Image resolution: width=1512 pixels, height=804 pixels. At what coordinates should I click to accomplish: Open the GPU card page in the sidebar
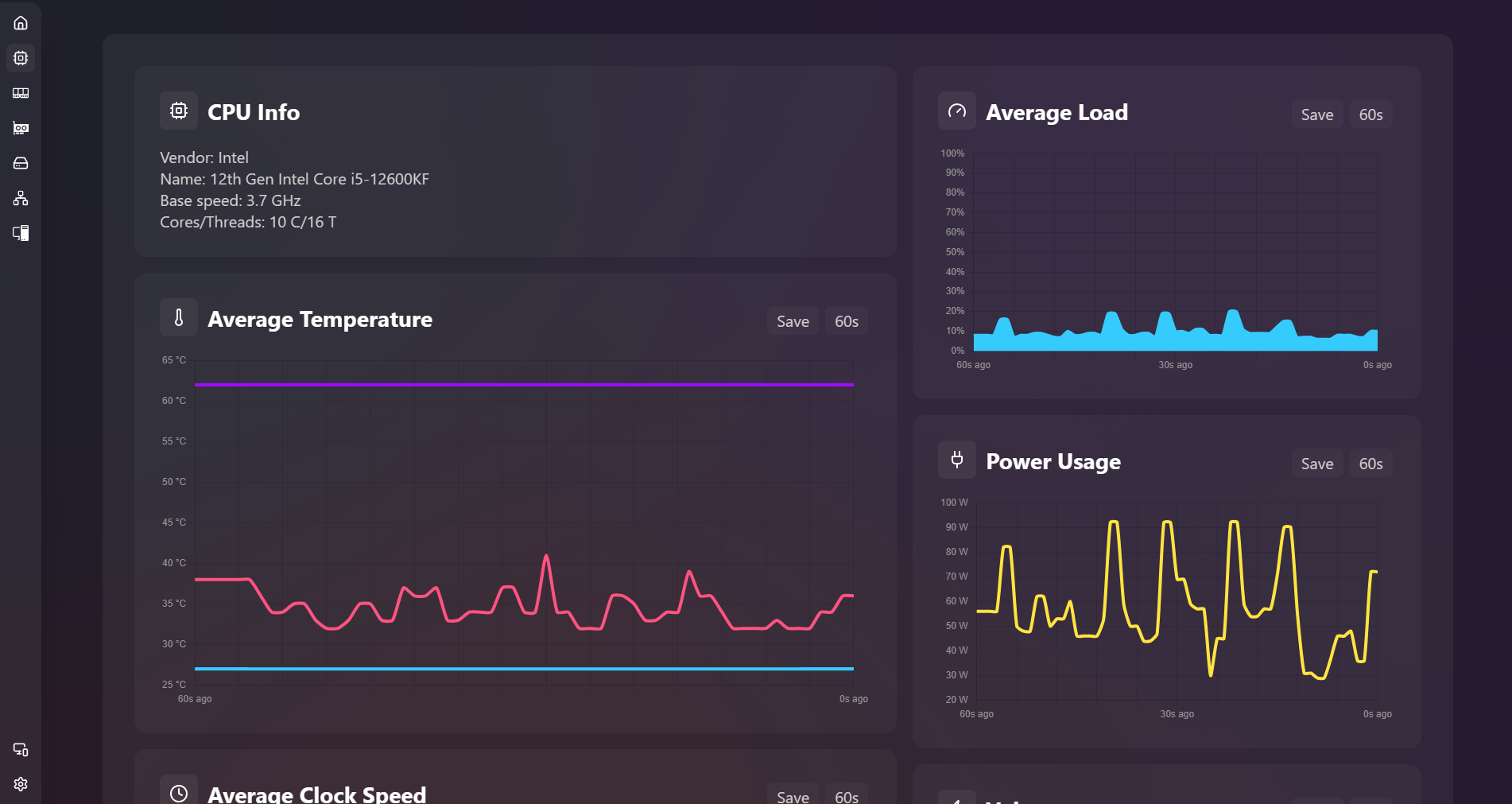(x=20, y=128)
